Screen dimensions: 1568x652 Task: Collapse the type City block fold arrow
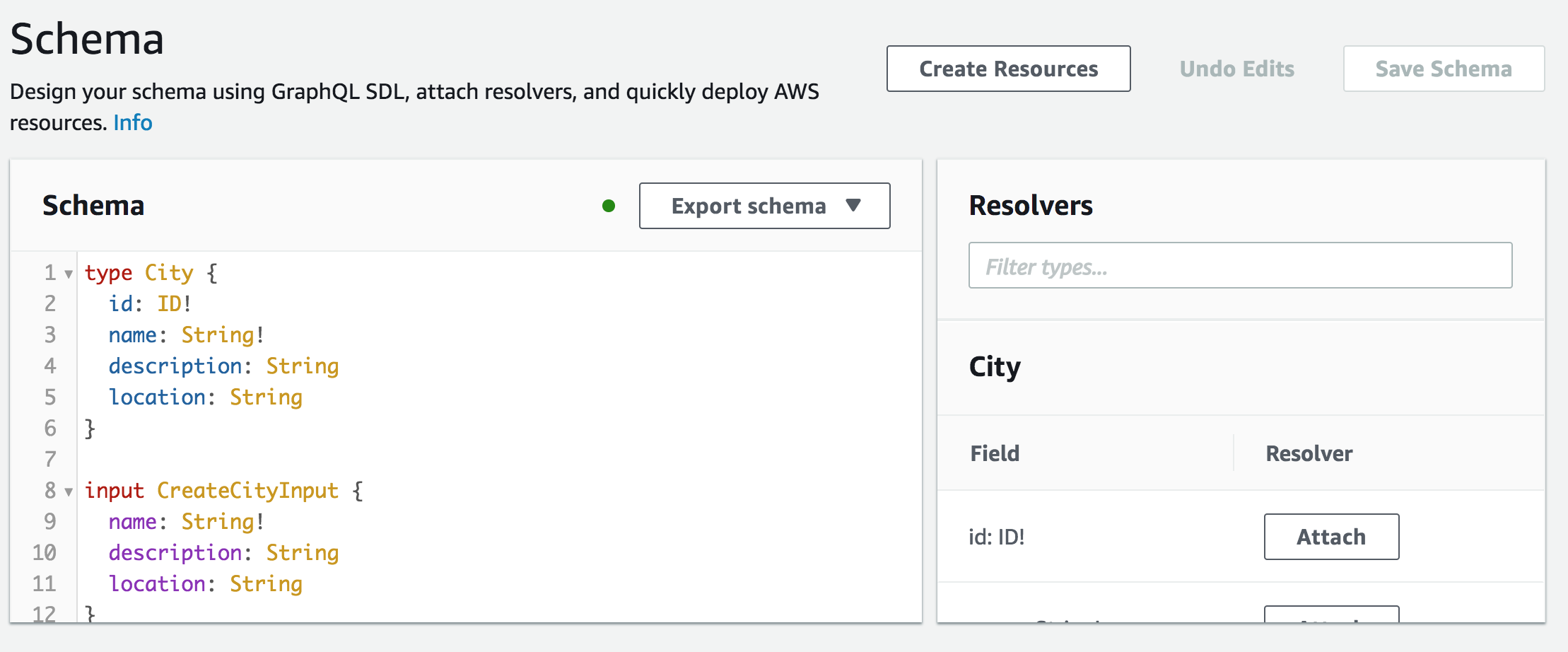tap(69, 274)
